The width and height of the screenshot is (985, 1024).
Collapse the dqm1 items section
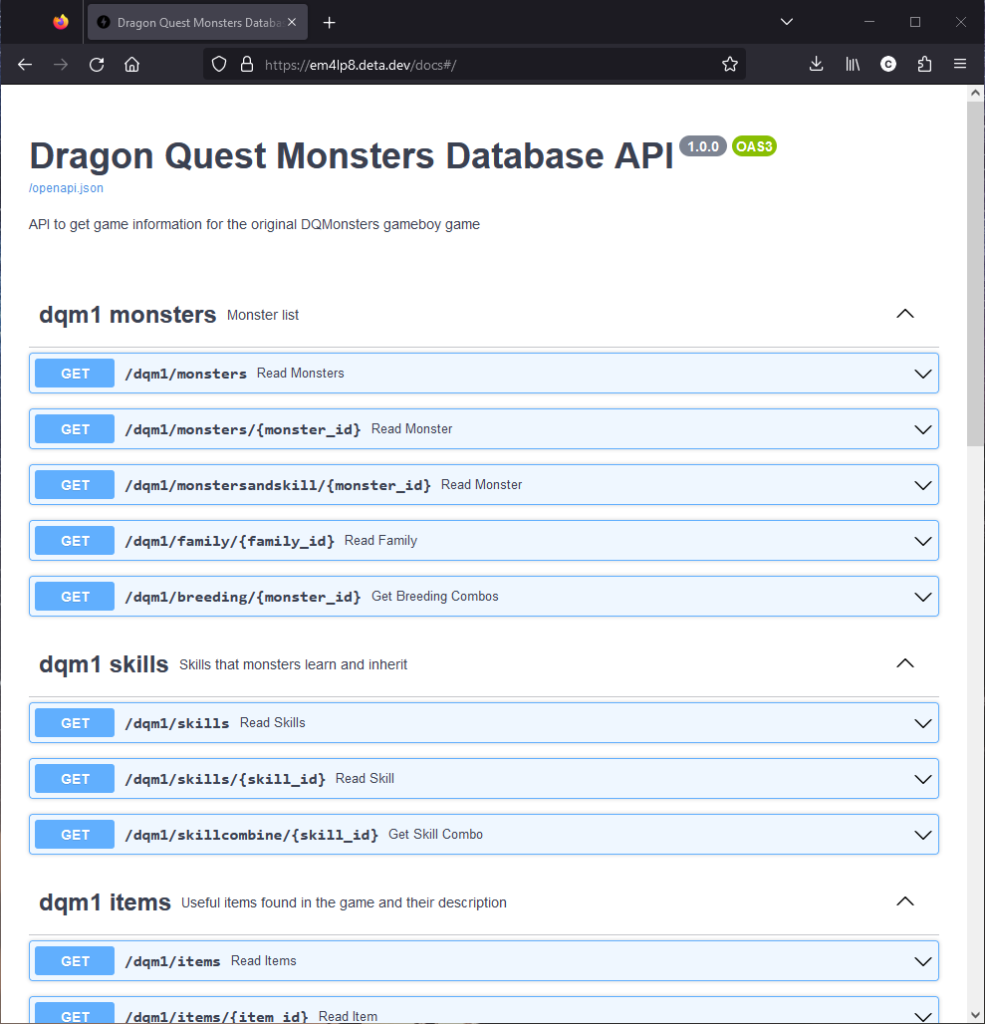point(904,901)
